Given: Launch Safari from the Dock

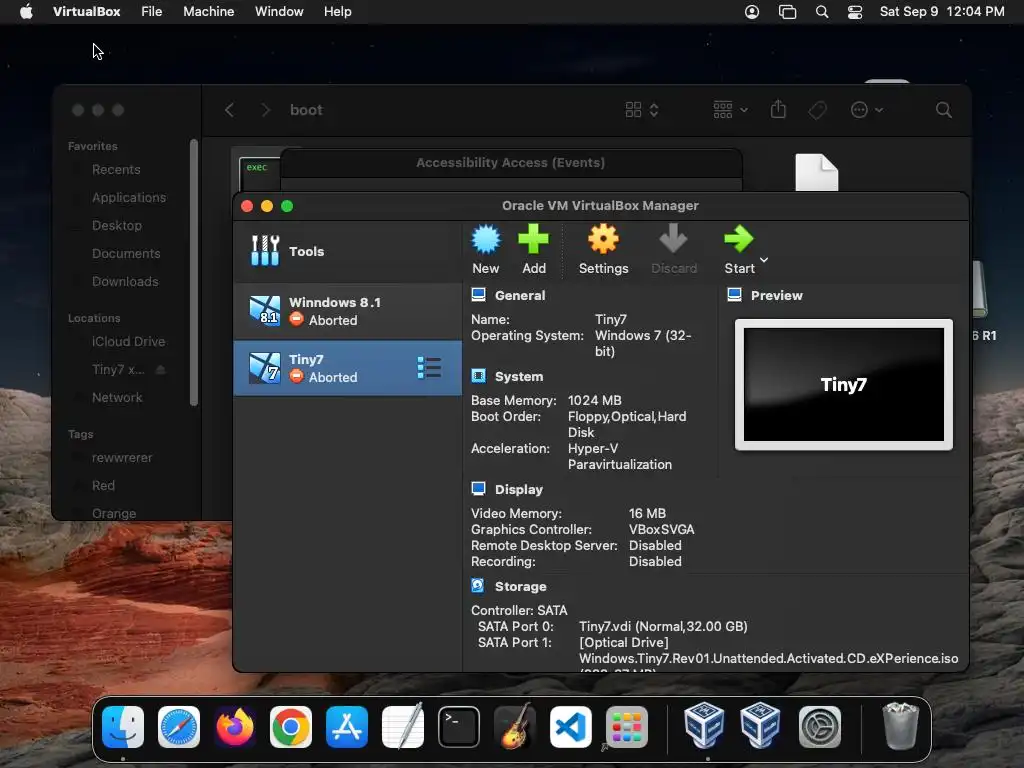Looking at the screenshot, I should (x=178, y=727).
